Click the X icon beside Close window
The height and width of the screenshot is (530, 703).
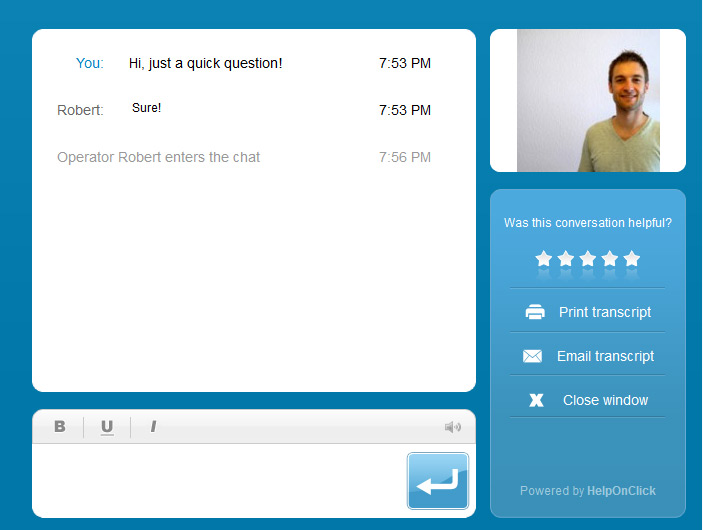[x=536, y=400]
